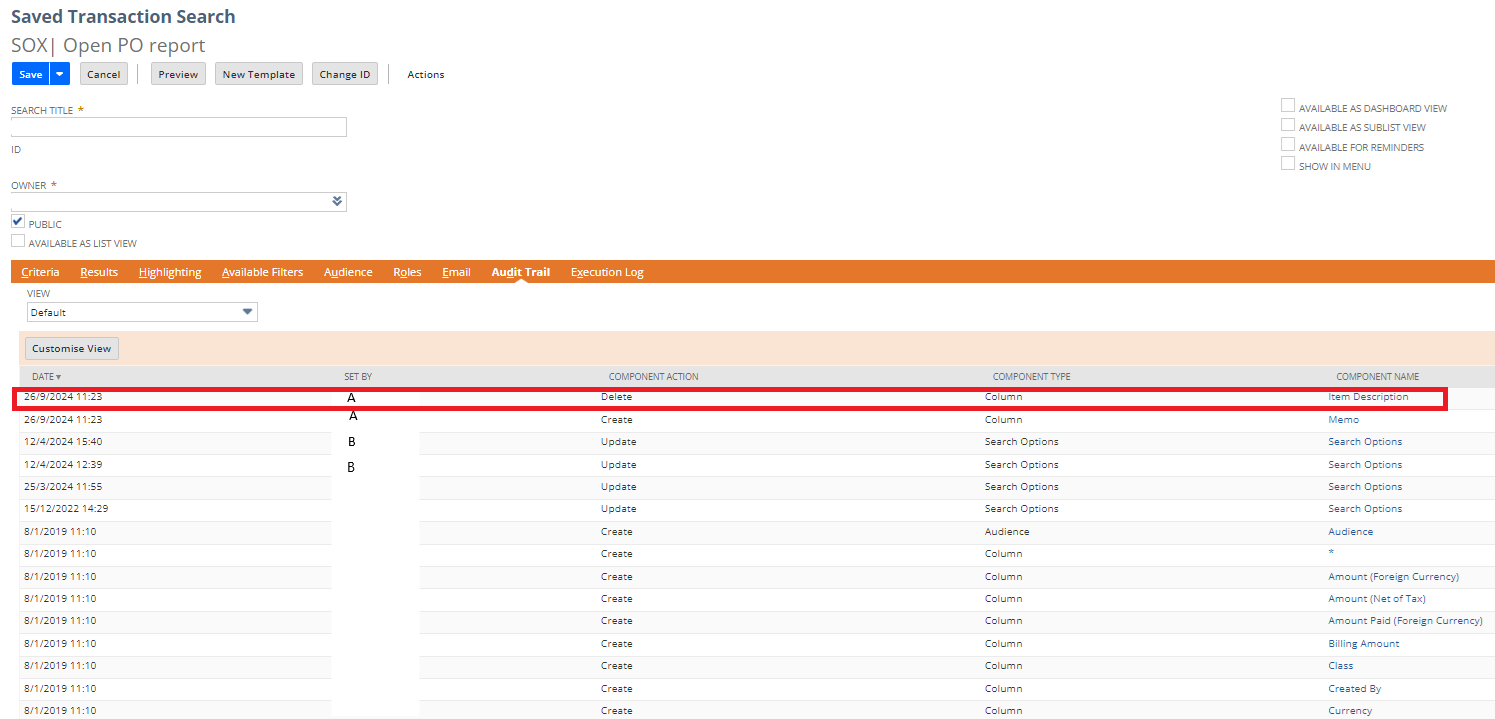The width and height of the screenshot is (1495, 719).
Task: Preview the saved transaction search
Action: click(177, 73)
